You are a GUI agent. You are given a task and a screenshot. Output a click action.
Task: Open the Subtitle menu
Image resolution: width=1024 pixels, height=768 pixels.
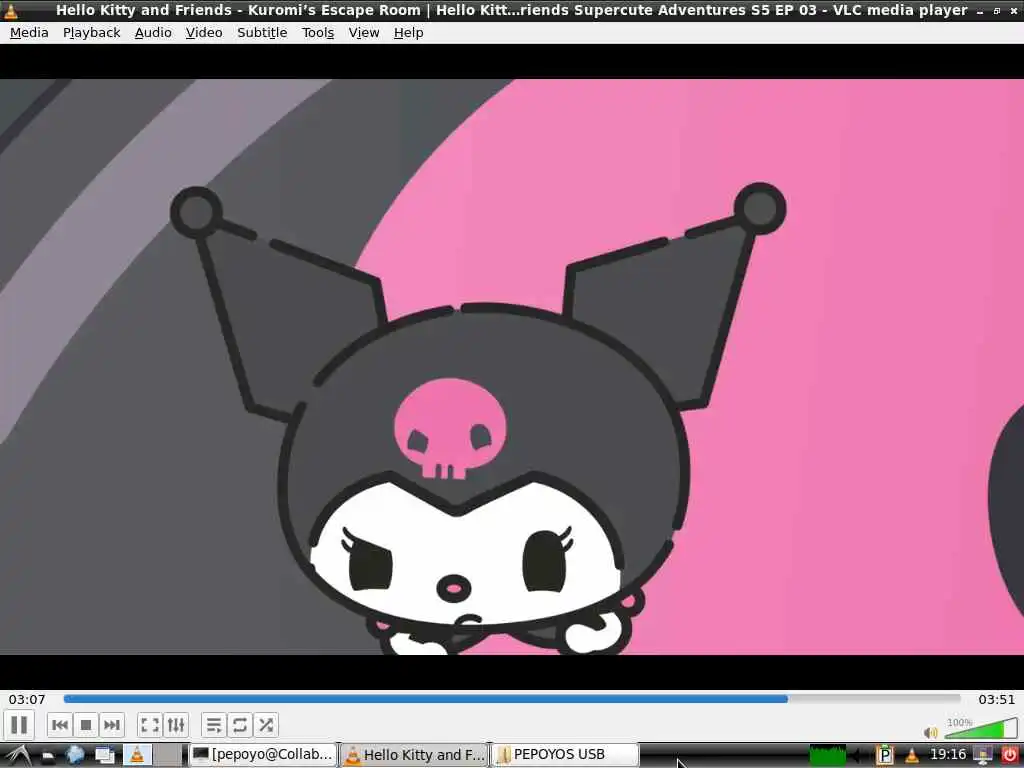[262, 33]
